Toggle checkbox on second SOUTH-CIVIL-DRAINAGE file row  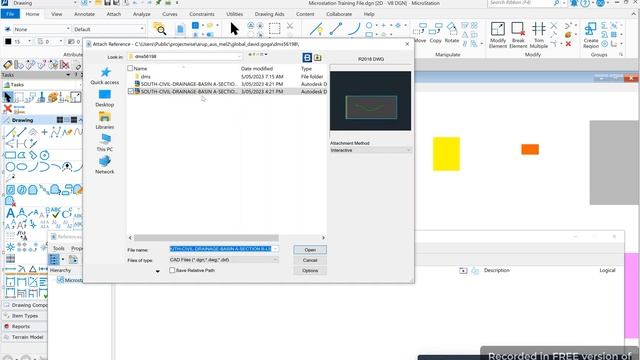point(131,91)
